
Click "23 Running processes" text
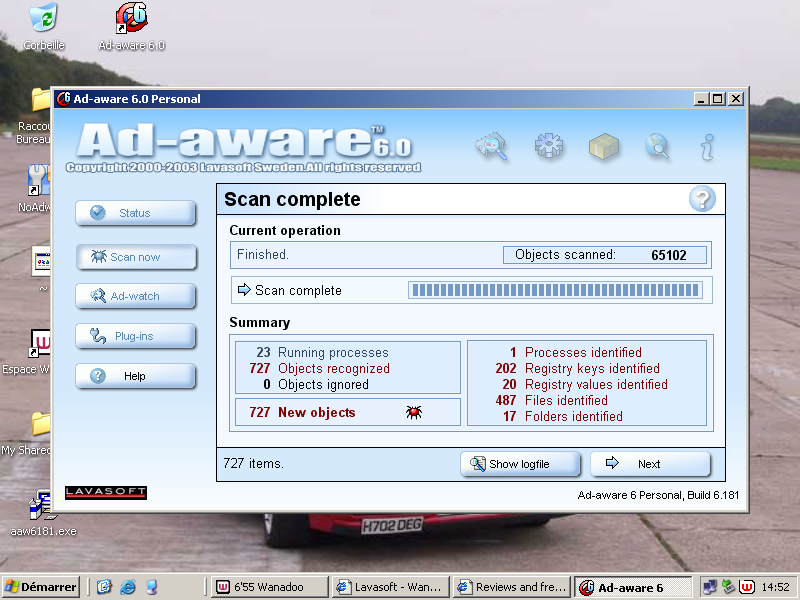pos(322,353)
